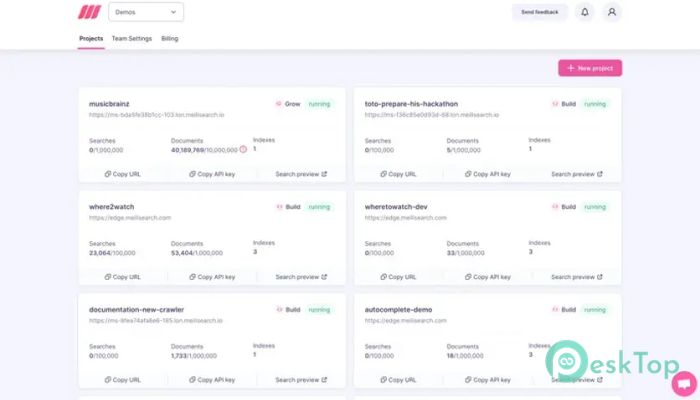Open Search preview for where2watch

301,277
